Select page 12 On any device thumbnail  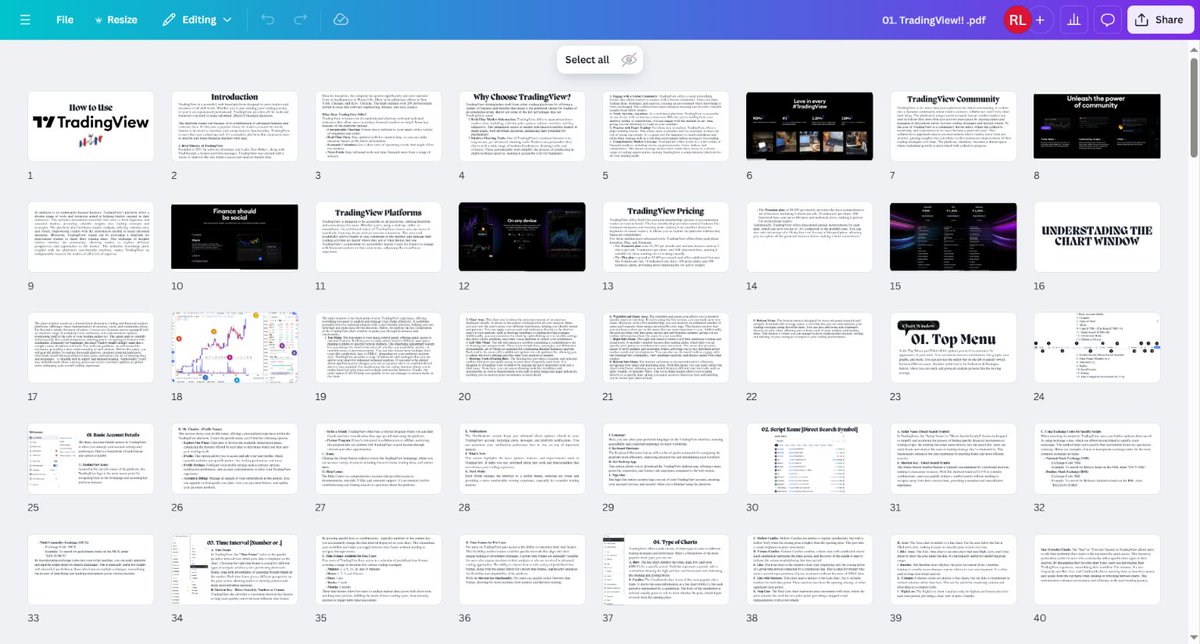tap(521, 237)
